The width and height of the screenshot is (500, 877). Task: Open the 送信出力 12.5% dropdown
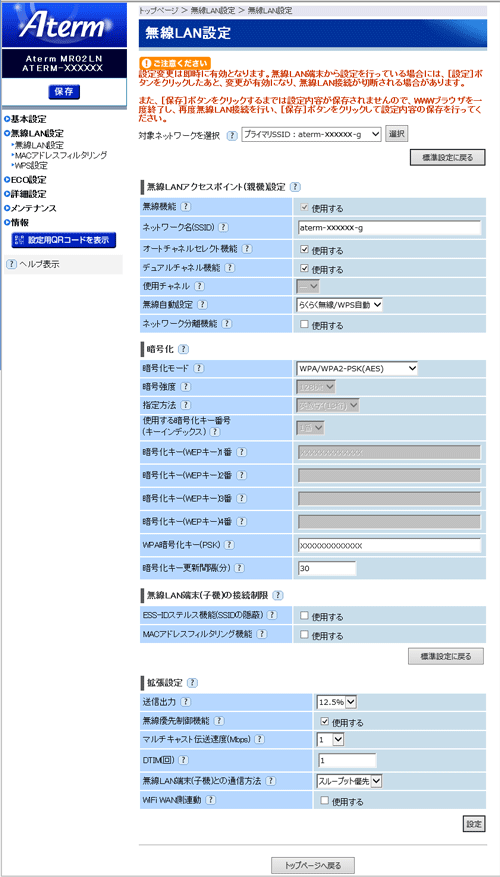coord(337,701)
